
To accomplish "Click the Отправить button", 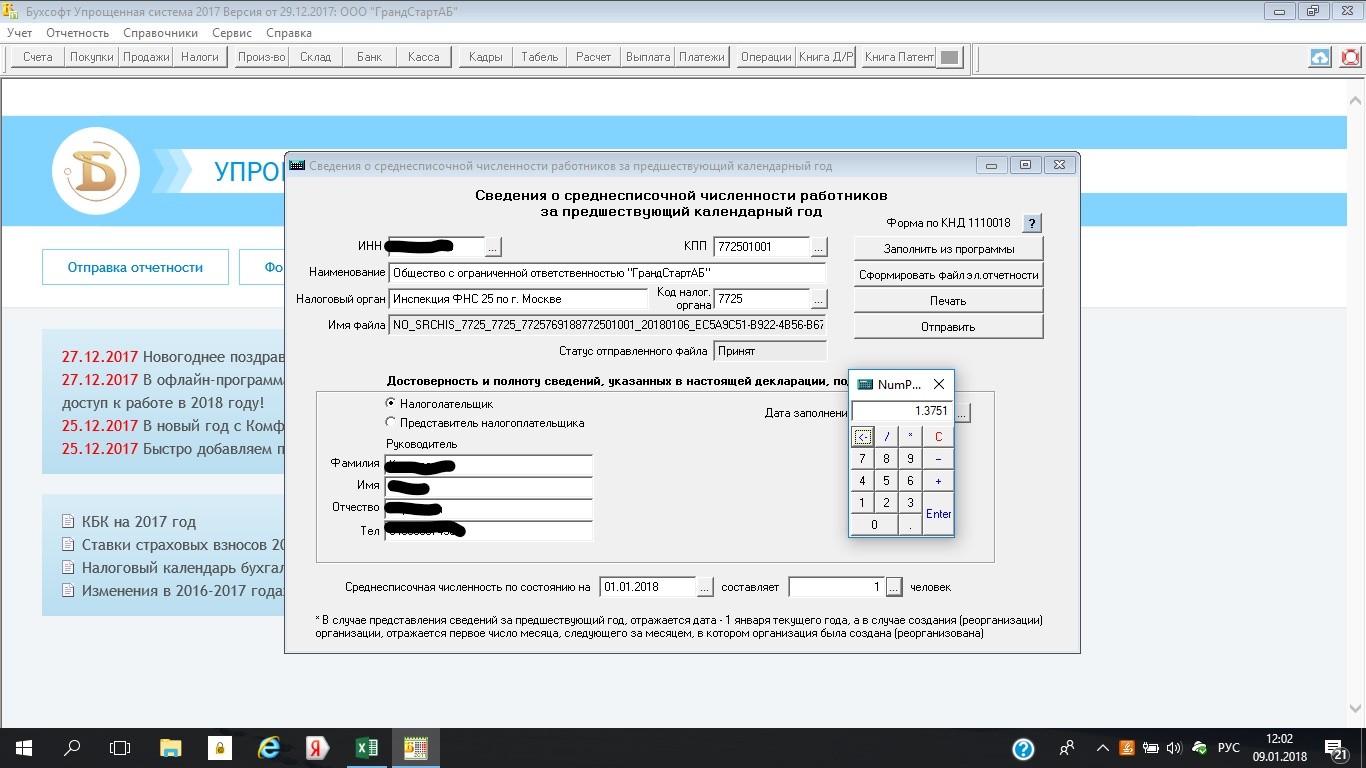I will 948,326.
